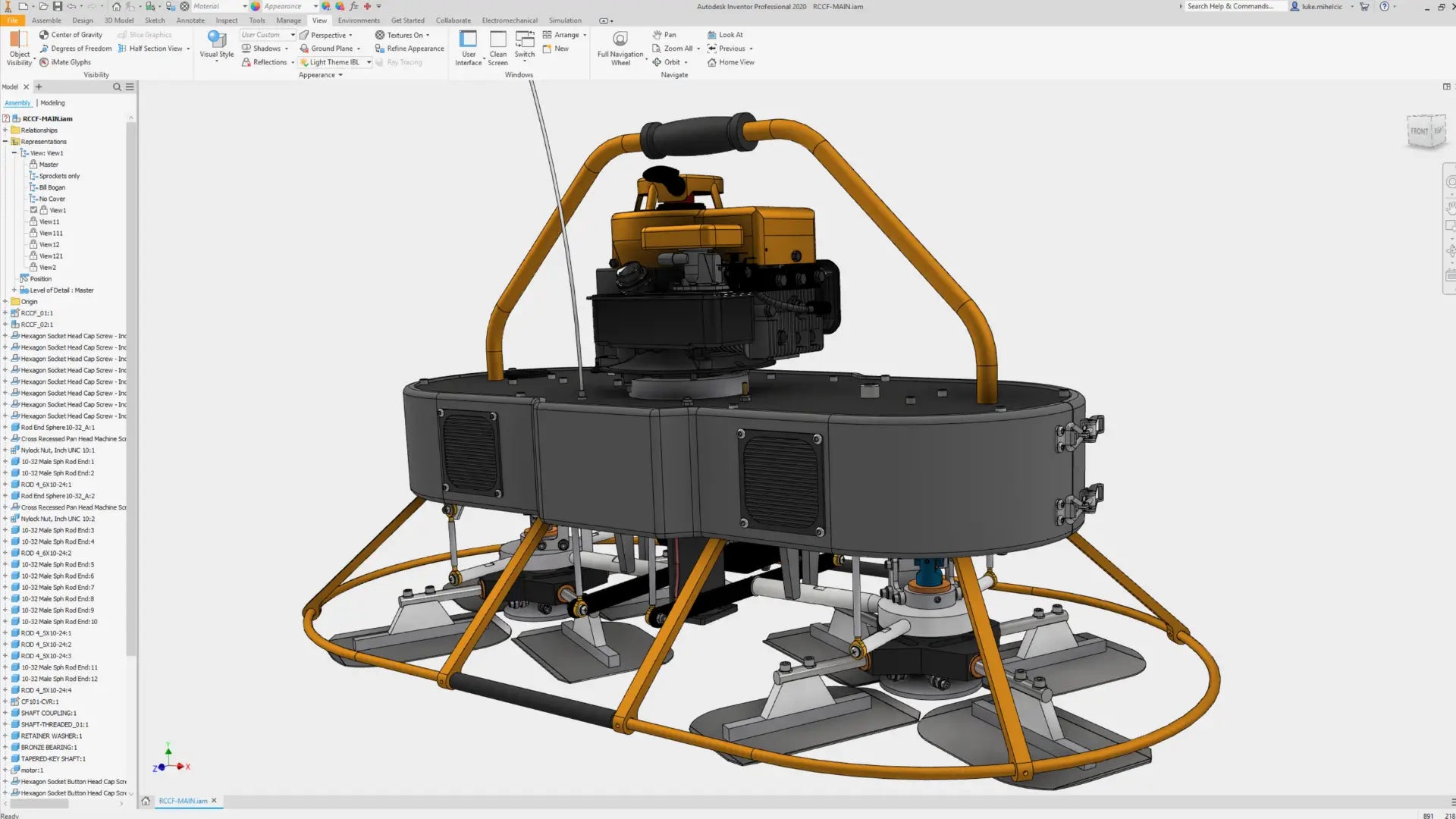Click the Center of Gravity icon
1456x819 pixels.
pyautogui.click(x=44, y=35)
